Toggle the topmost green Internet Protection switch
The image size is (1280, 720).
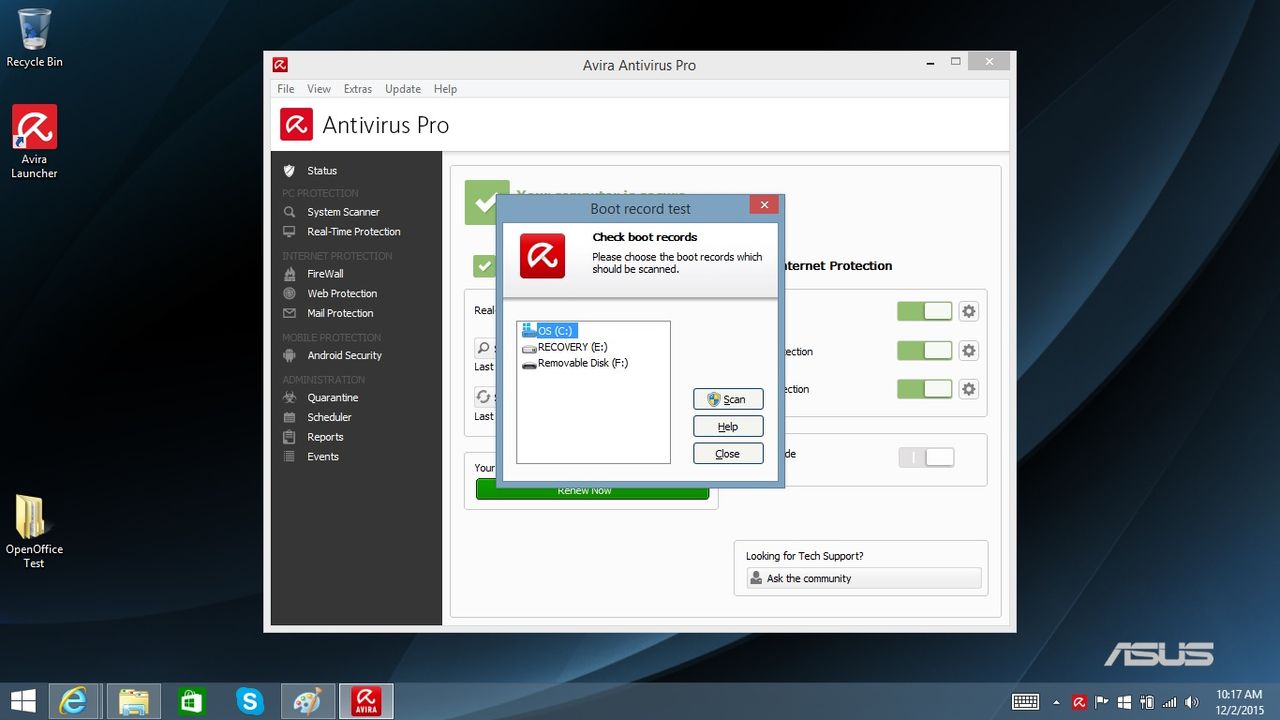pos(925,311)
